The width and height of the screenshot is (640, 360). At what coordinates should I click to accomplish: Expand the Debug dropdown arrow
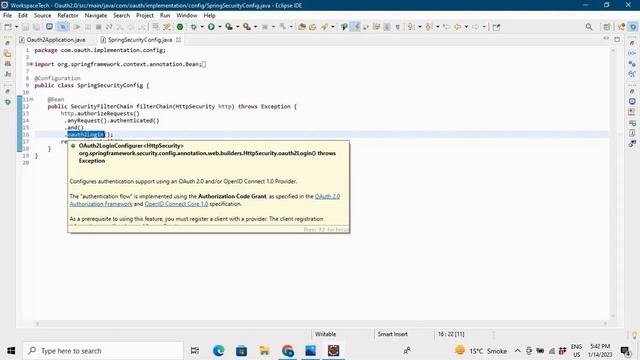point(202,27)
